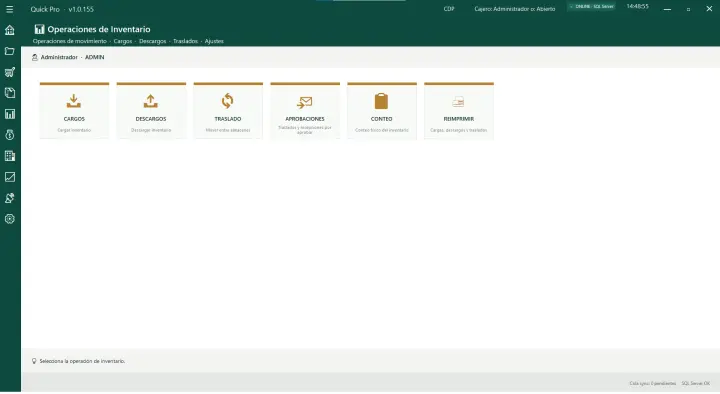
Task: Open the DESCARGOS tile
Action: (151, 111)
